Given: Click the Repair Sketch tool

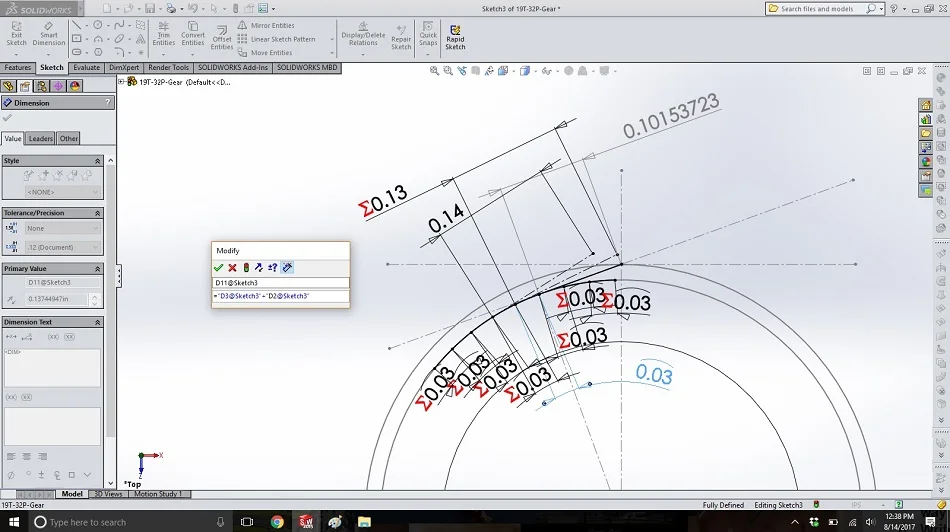Looking at the screenshot, I should point(401,36).
